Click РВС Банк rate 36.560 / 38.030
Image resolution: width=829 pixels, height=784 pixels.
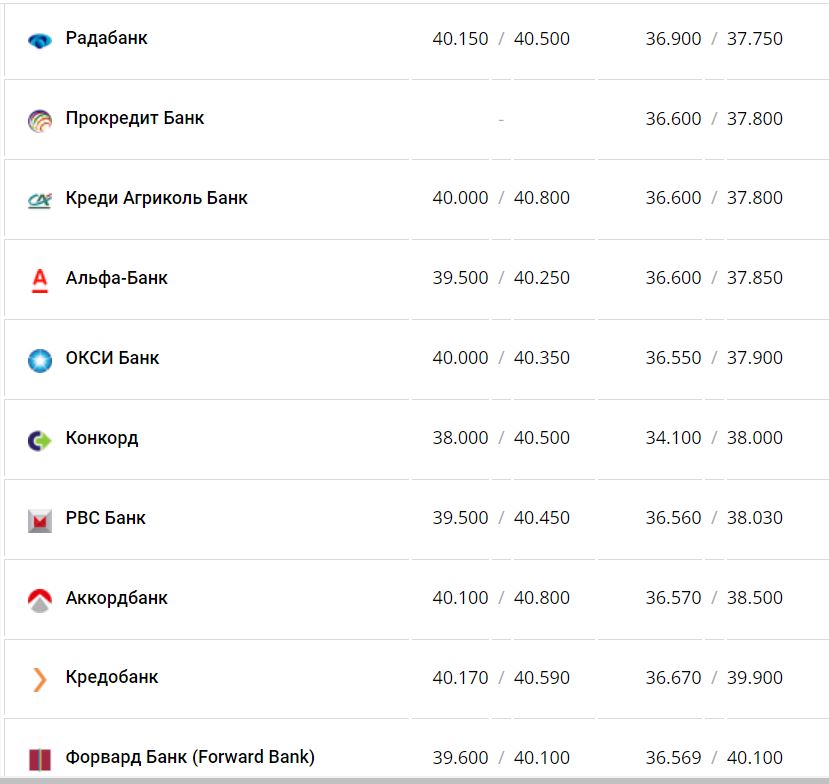pos(714,518)
